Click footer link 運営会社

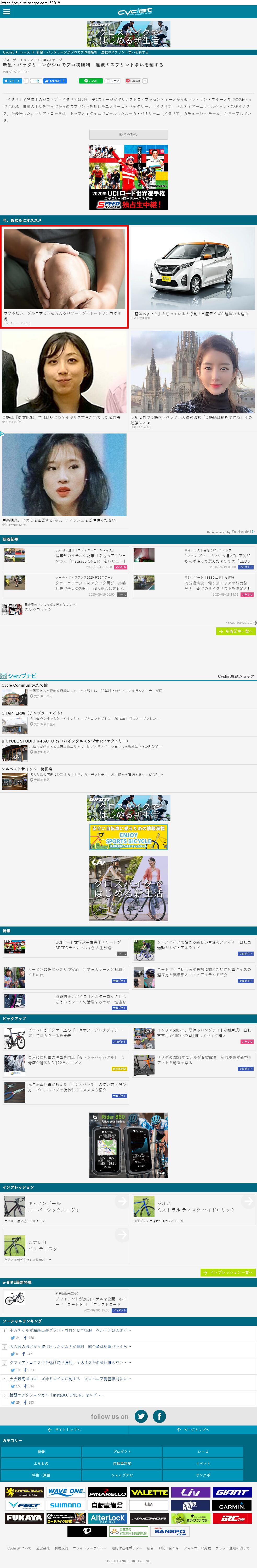coord(43,1548)
